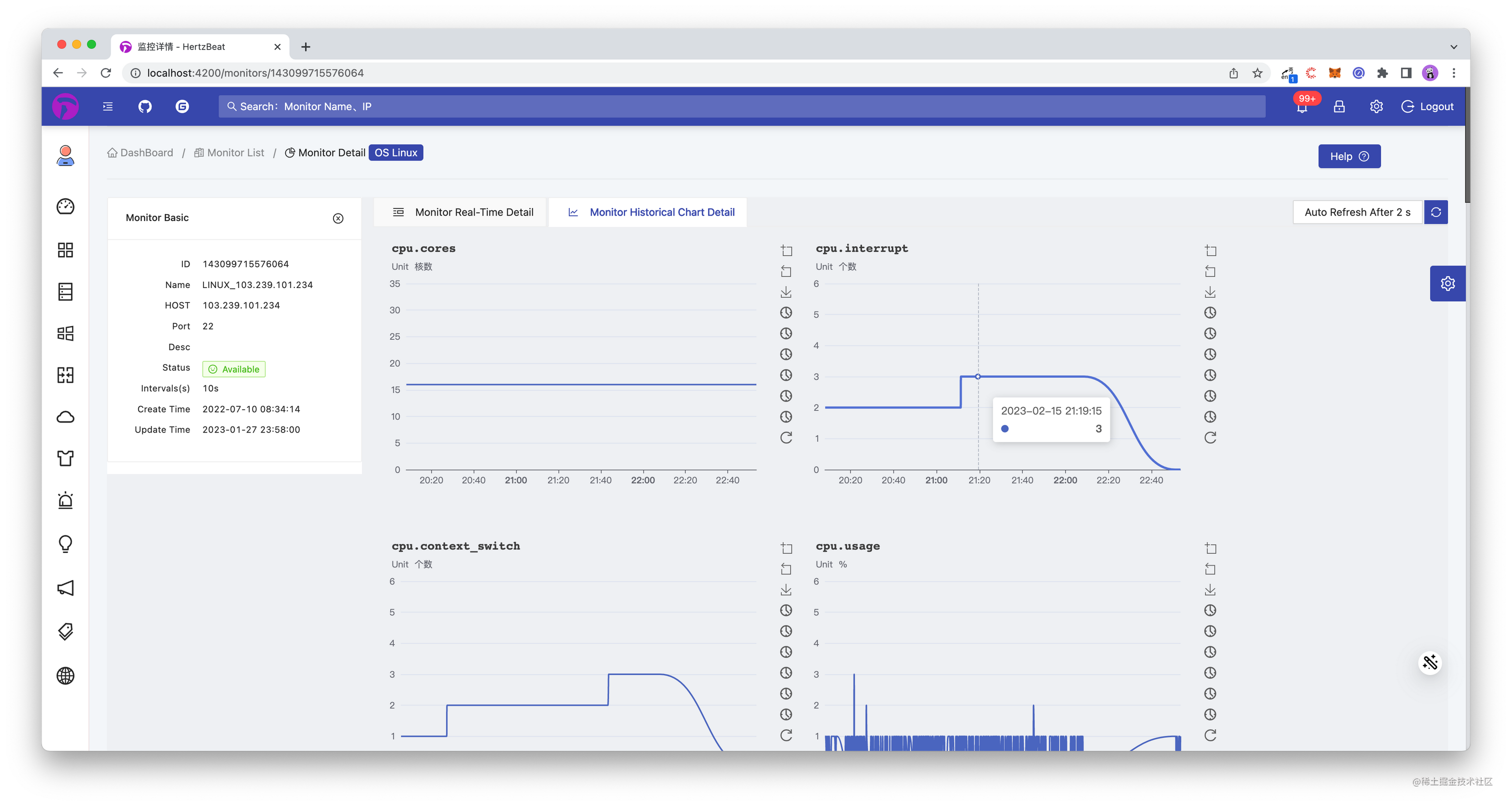This screenshot has height=806, width=1512.
Task: Switch to Monitor Real-Time Detail tab
Action: 461,212
